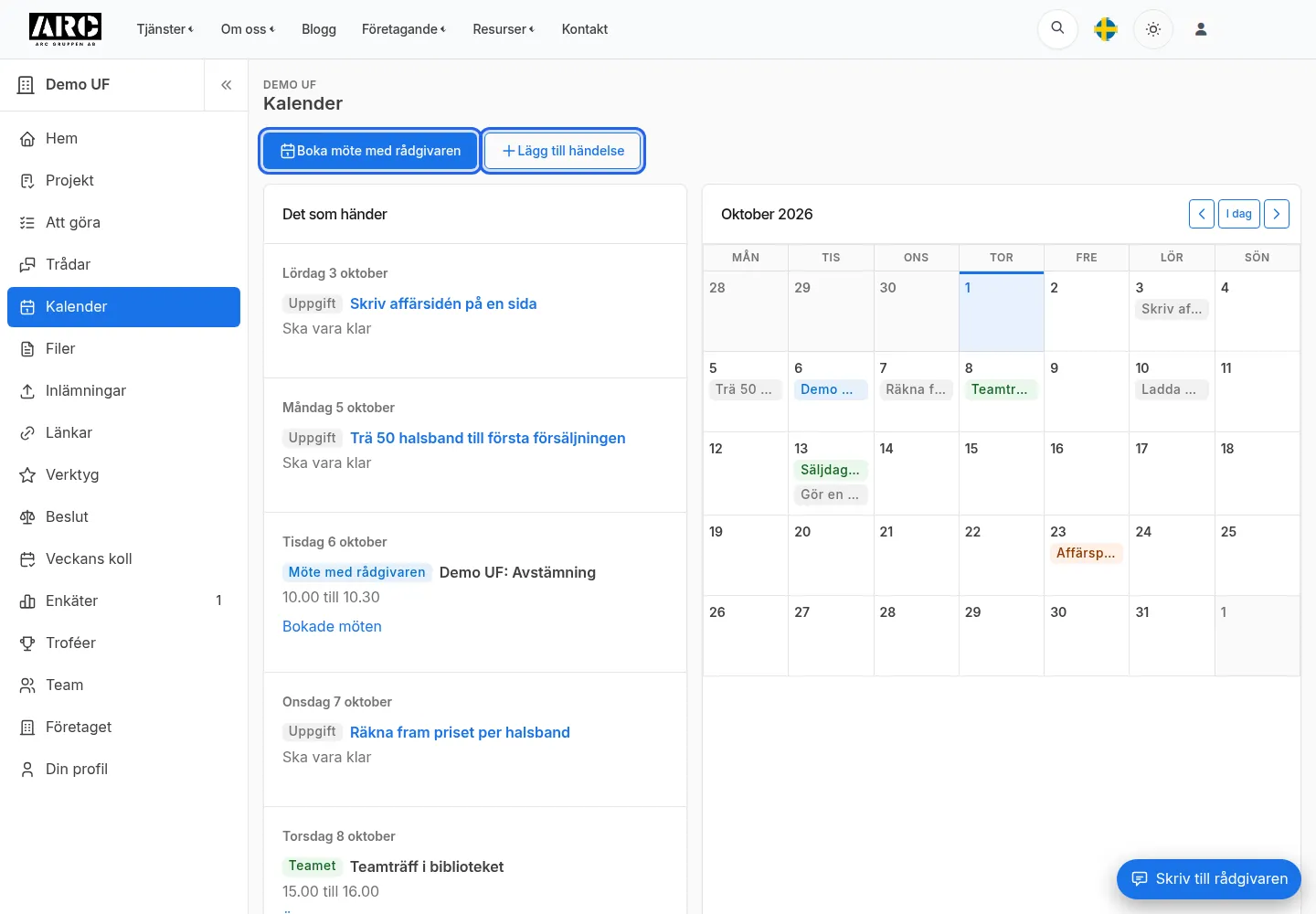Click the Att göra checklist icon

coord(27,223)
